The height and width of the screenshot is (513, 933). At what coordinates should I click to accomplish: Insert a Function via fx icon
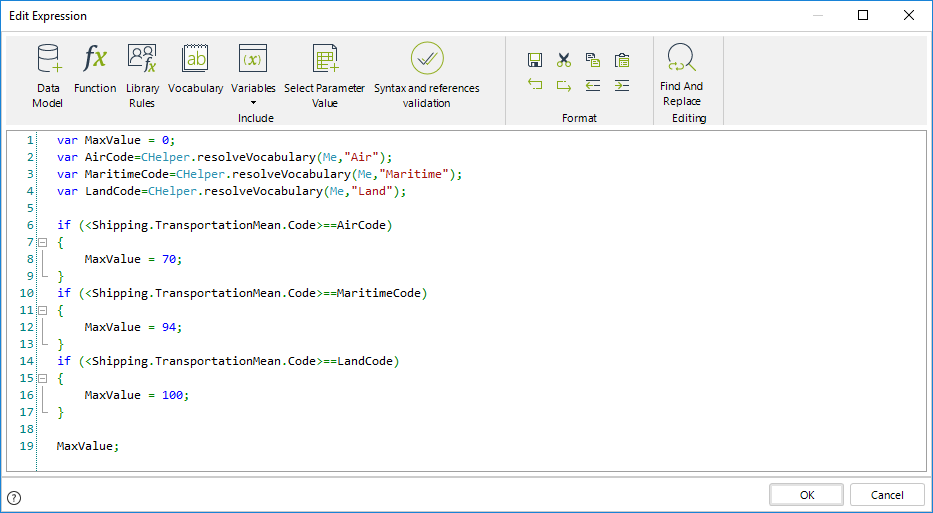click(95, 68)
